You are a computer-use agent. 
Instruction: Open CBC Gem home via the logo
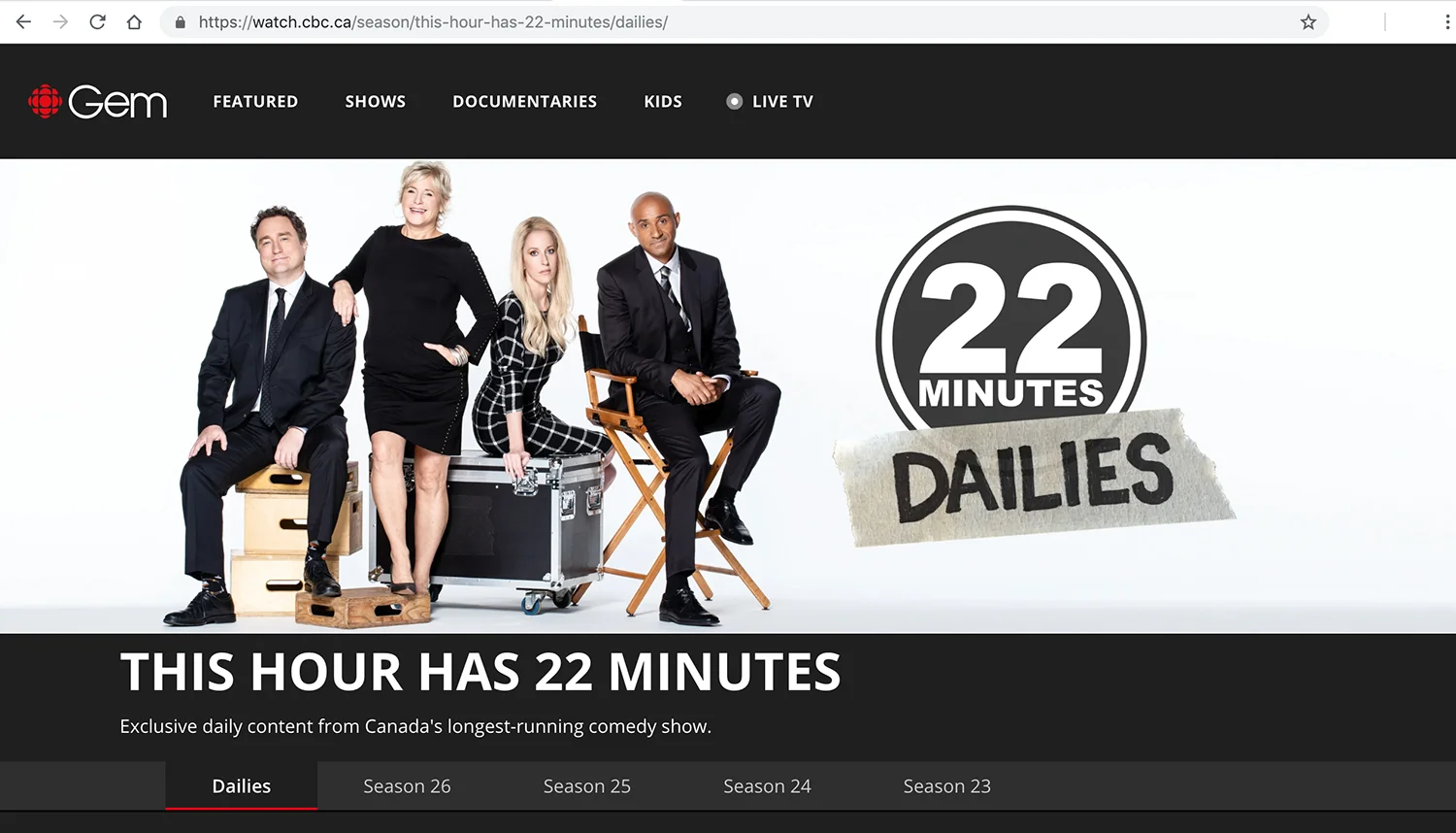point(97,101)
